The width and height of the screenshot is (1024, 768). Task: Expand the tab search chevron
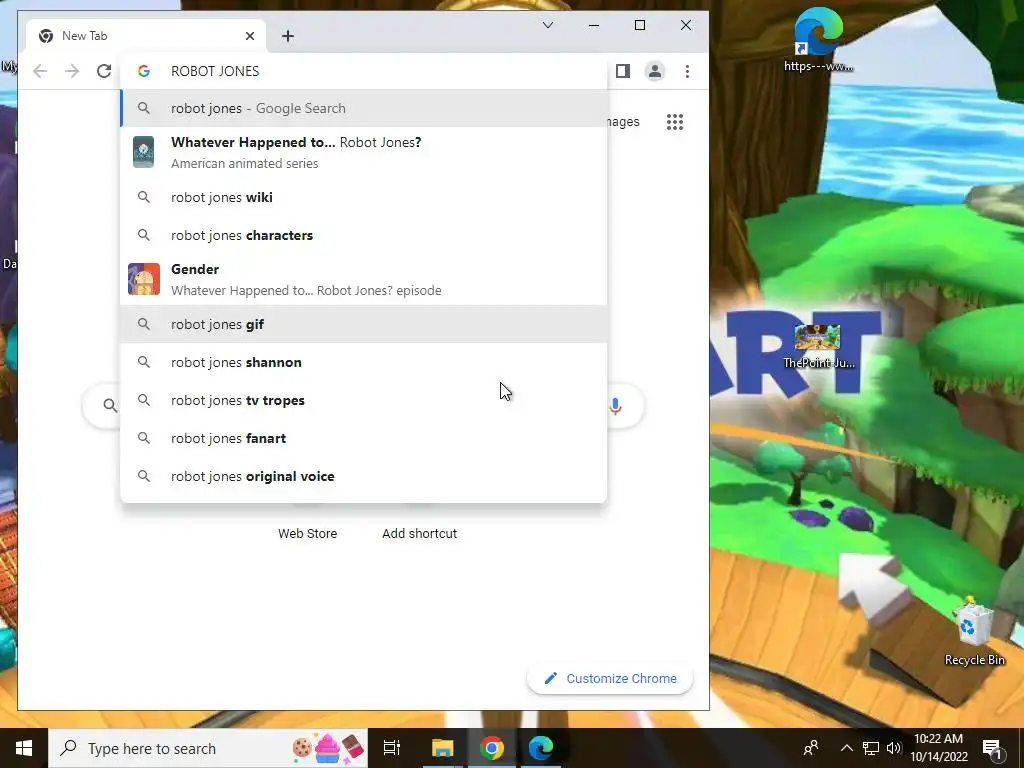tap(548, 25)
